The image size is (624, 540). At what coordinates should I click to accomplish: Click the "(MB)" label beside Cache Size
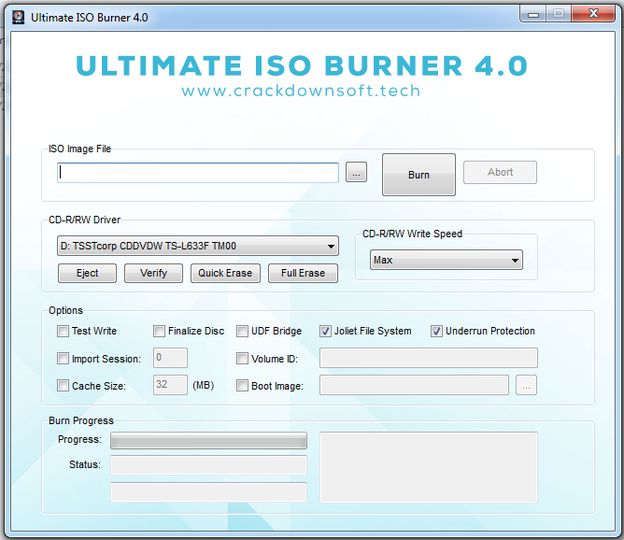coord(203,385)
